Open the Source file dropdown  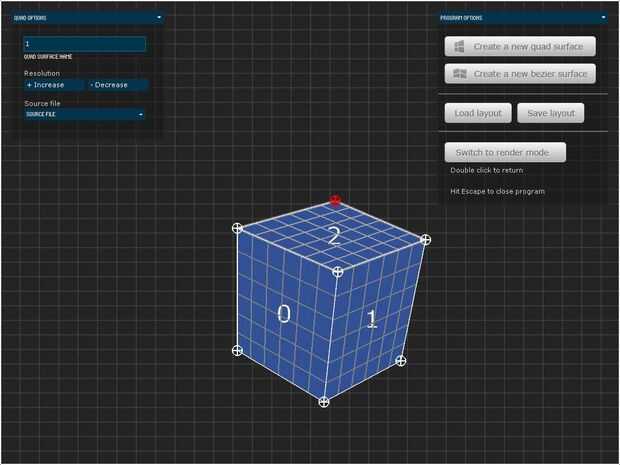pos(84,114)
